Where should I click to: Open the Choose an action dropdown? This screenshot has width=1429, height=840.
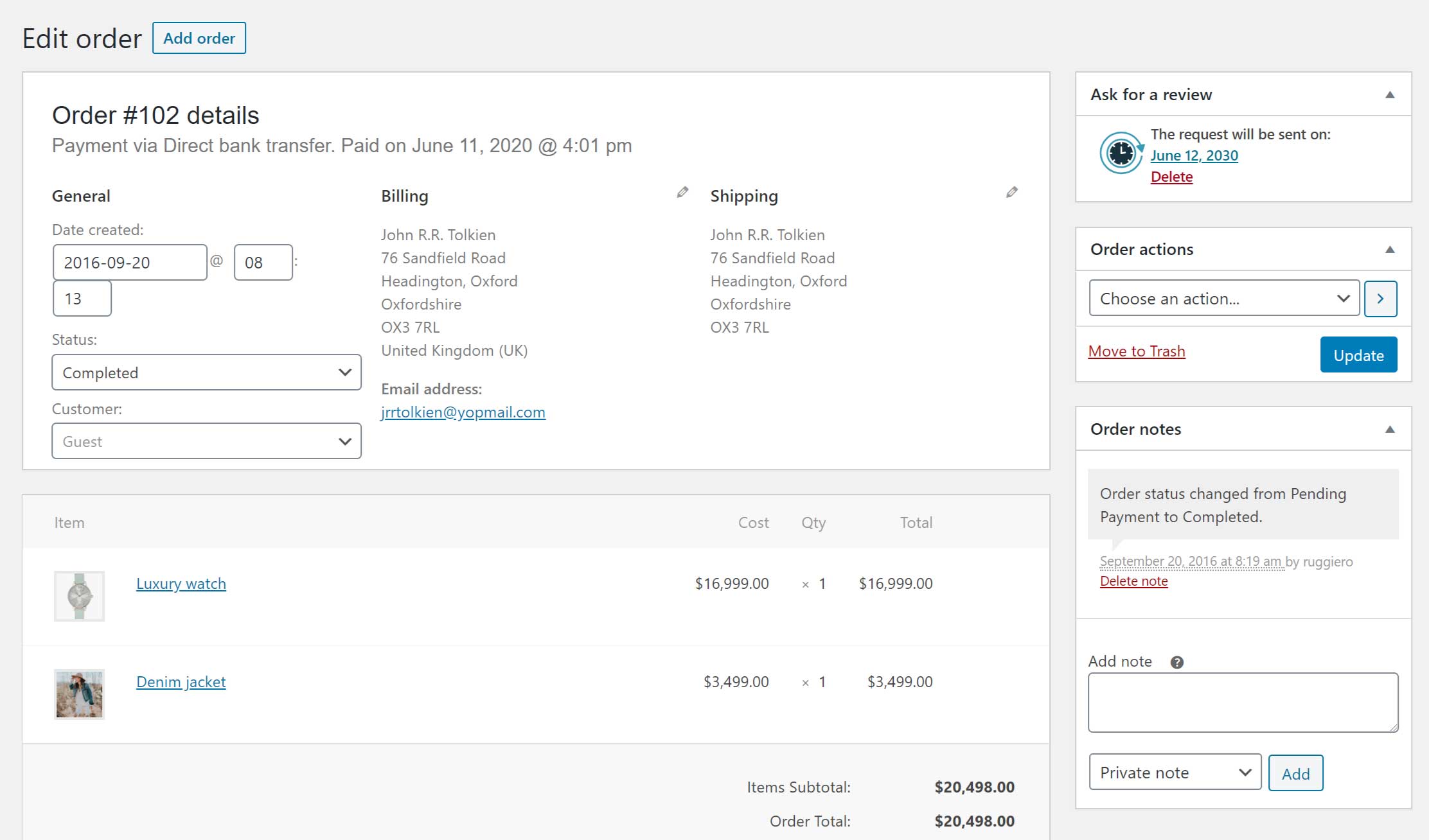[1224, 299]
